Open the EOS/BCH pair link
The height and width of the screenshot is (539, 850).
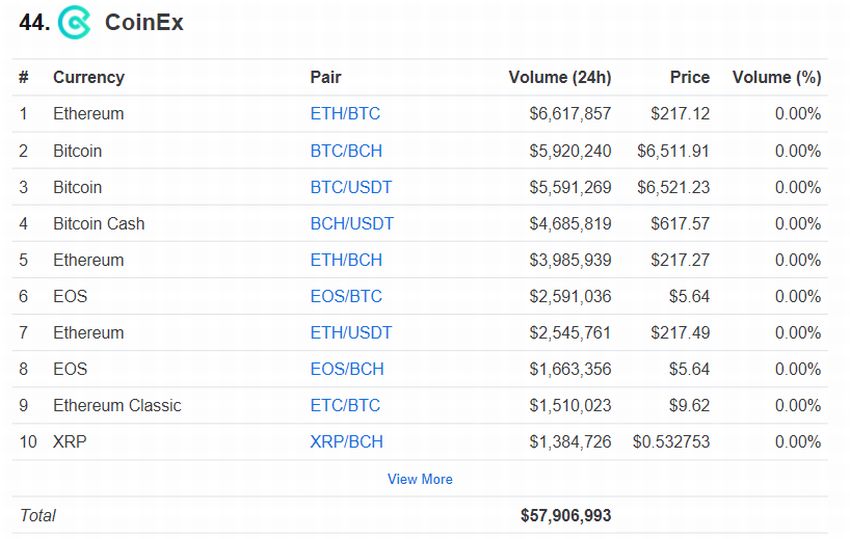click(347, 369)
